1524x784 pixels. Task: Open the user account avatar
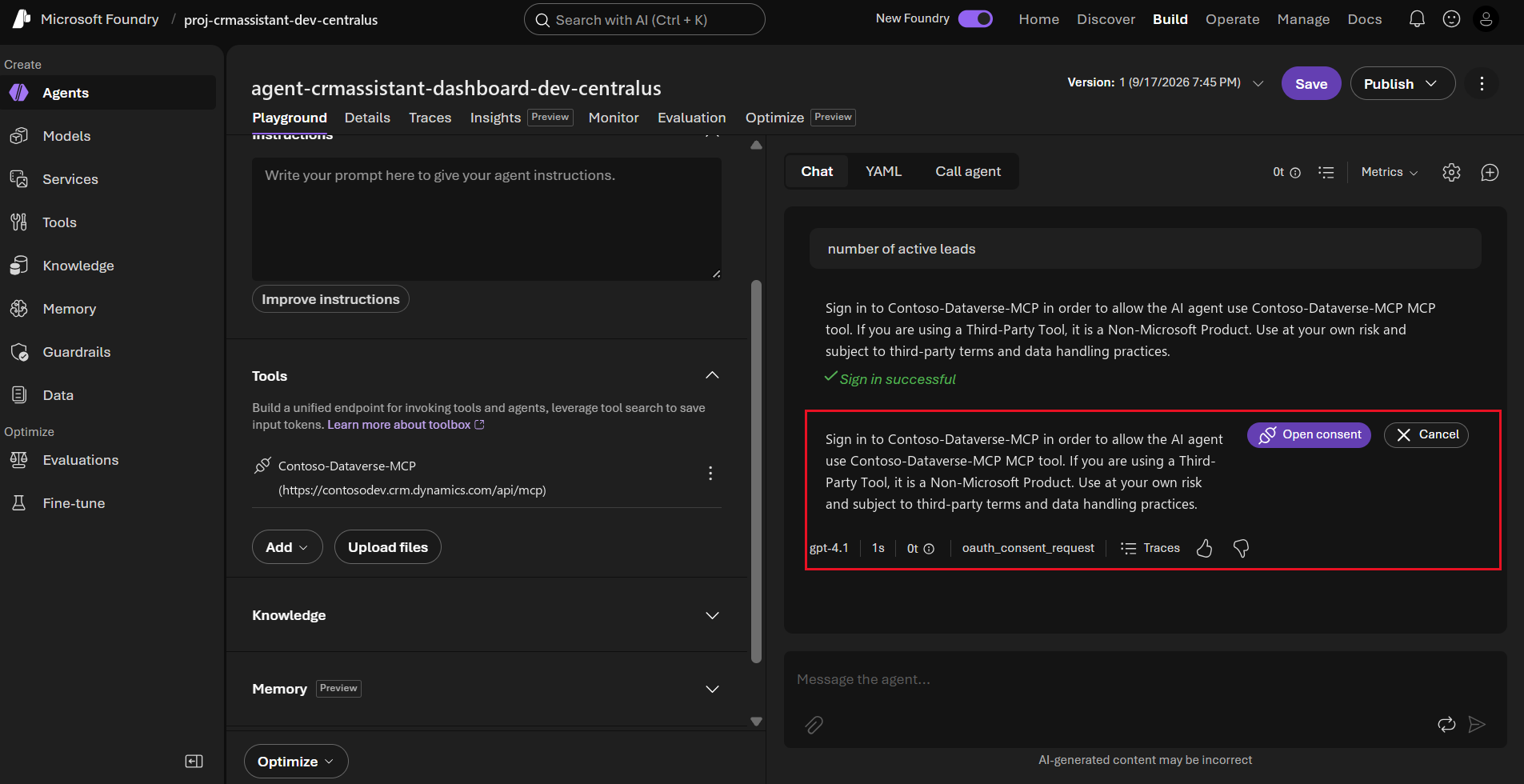point(1486,19)
